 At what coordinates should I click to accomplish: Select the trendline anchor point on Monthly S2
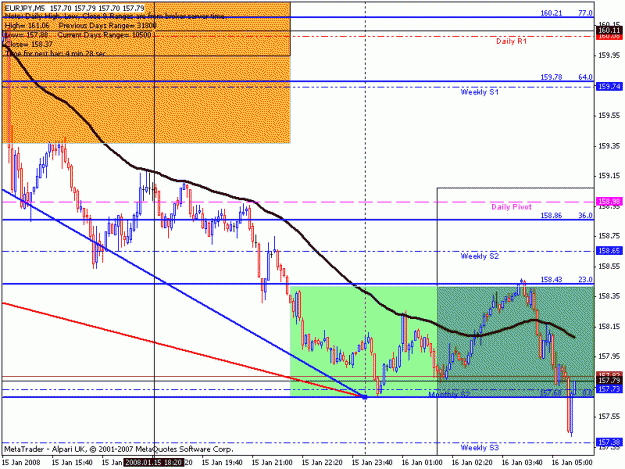tap(365, 397)
